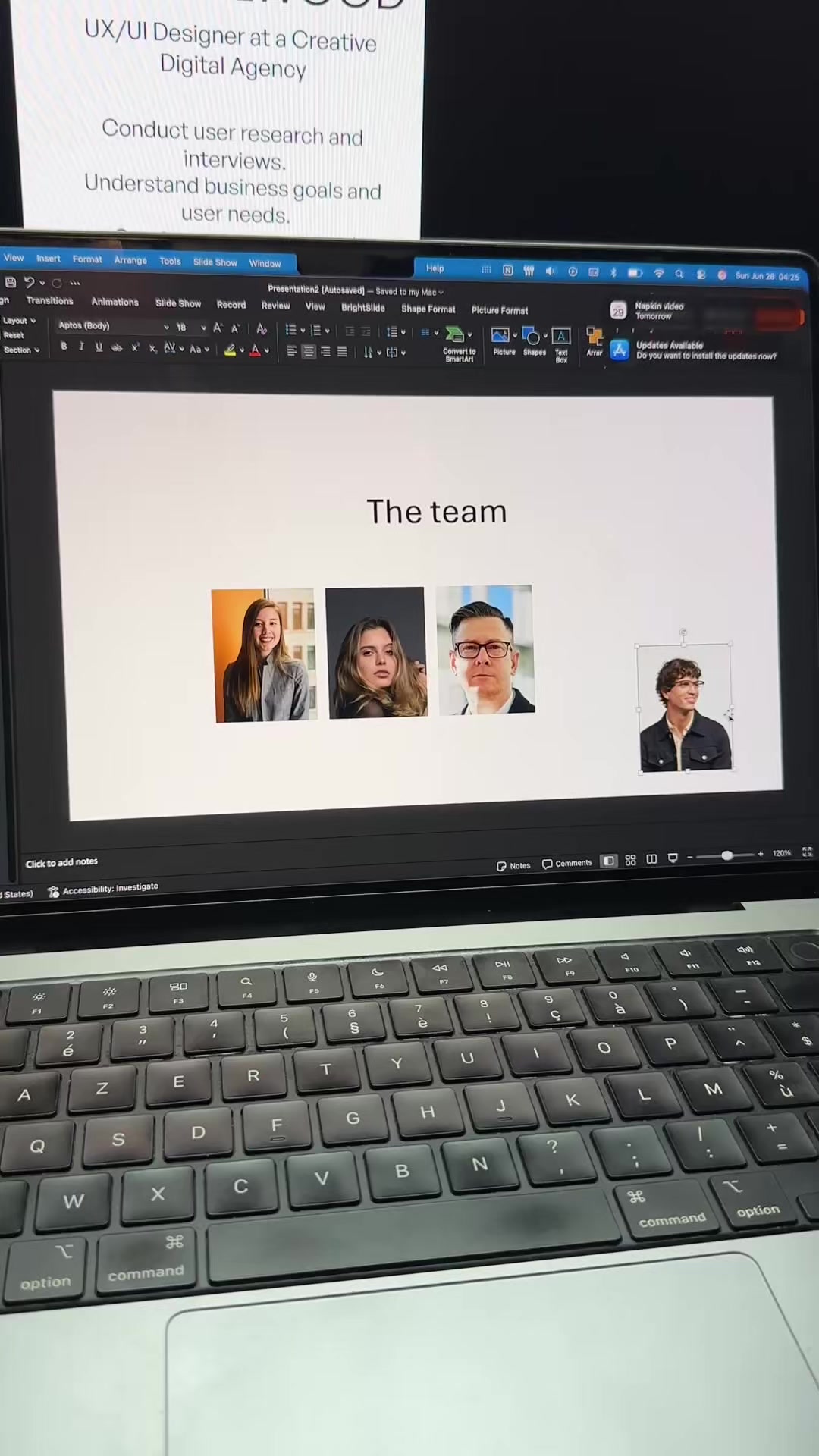Screen dimensions: 819x1456
Task: Open the Tools menu
Action: coord(170,261)
